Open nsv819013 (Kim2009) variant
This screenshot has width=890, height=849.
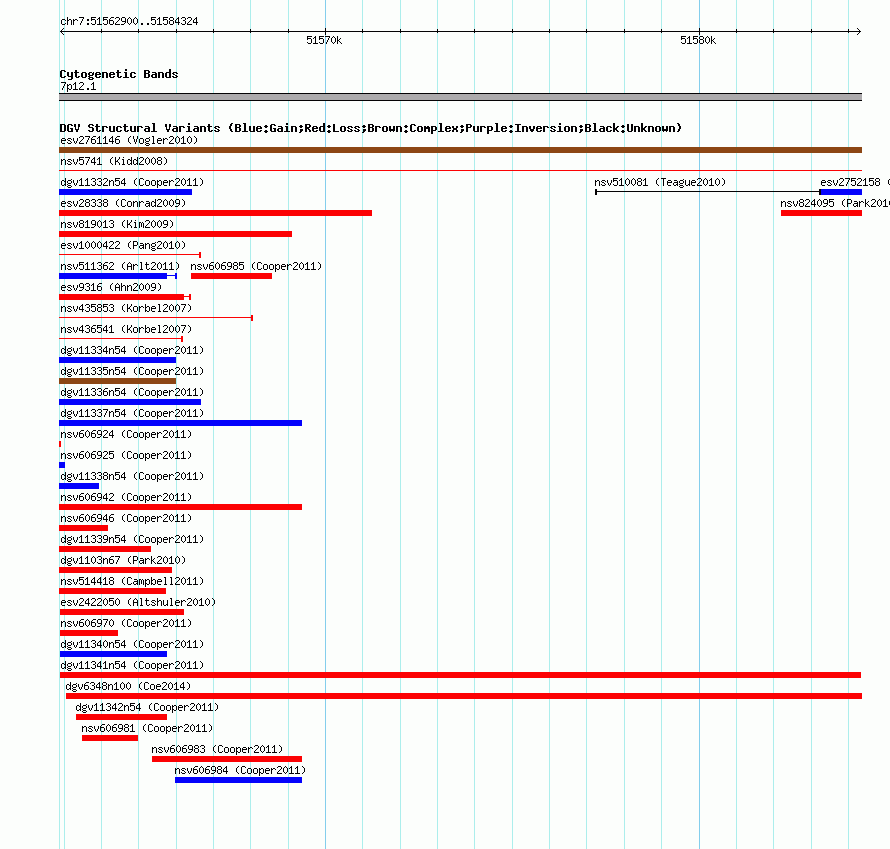(117, 224)
